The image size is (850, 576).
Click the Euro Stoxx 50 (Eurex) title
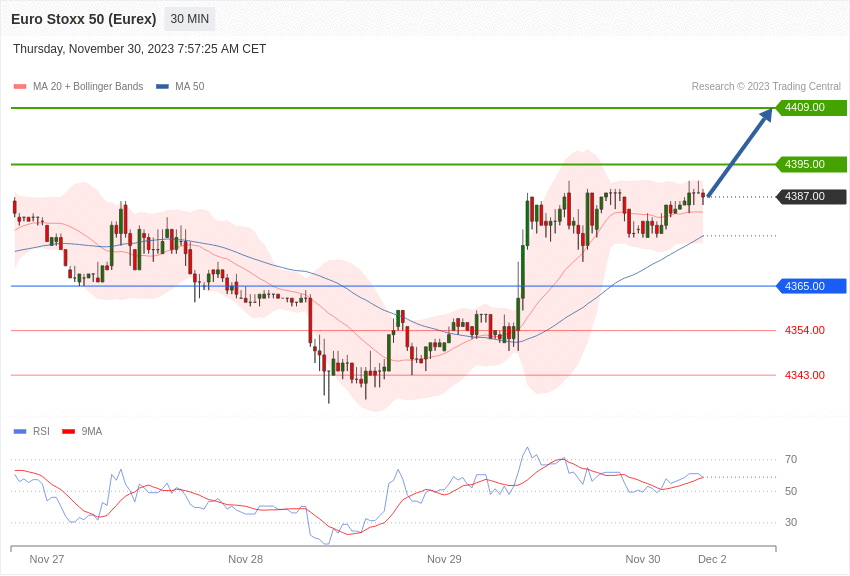click(83, 19)
